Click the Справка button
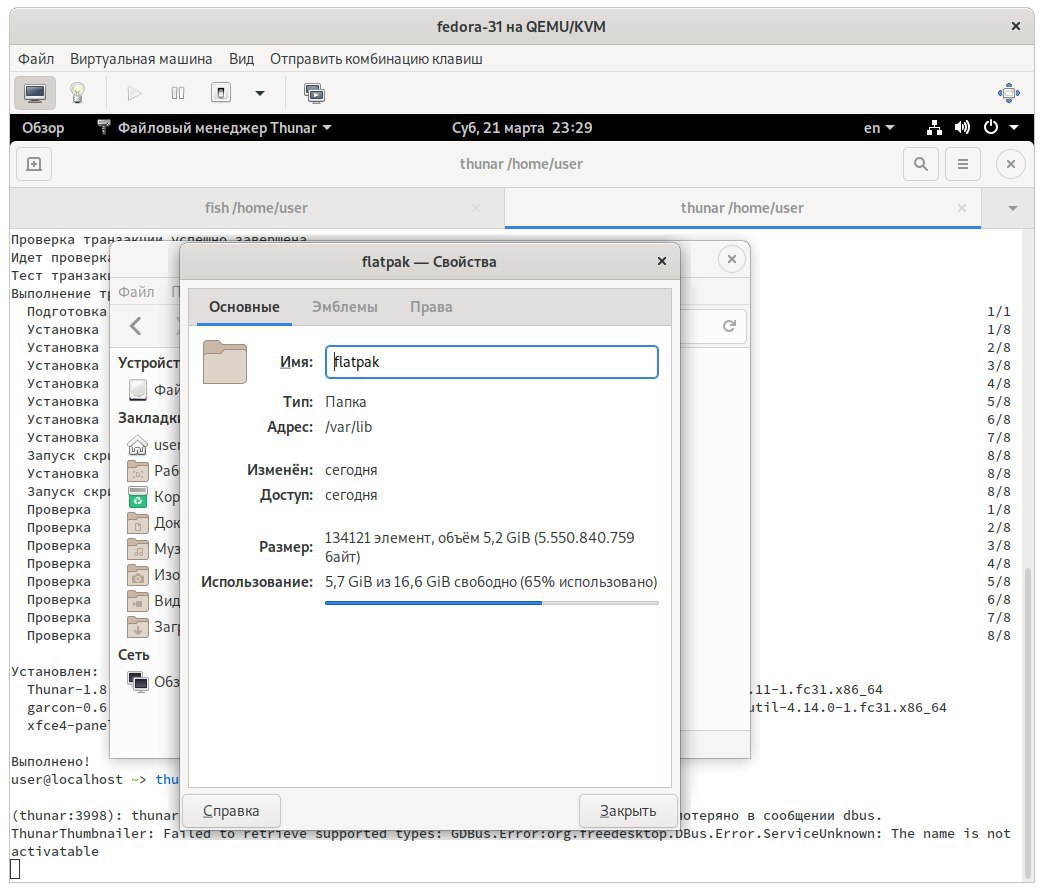Screen dimensions: 1044x892 [x=231, y=811]
